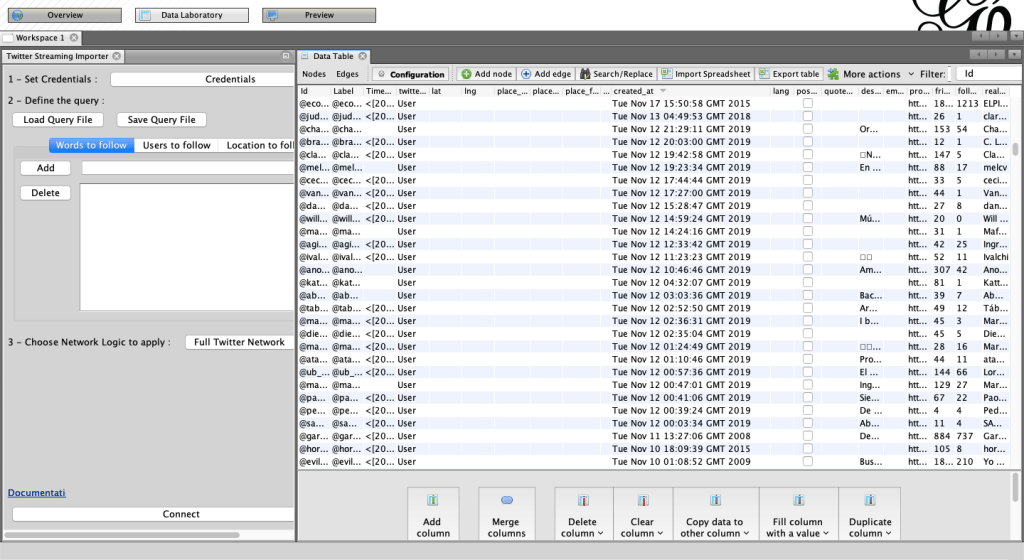Image resolution: width=1024 pixels, height=560 pixels.
Task: Open Search/Replace binoculars icon
Action: tap(585, 74)
